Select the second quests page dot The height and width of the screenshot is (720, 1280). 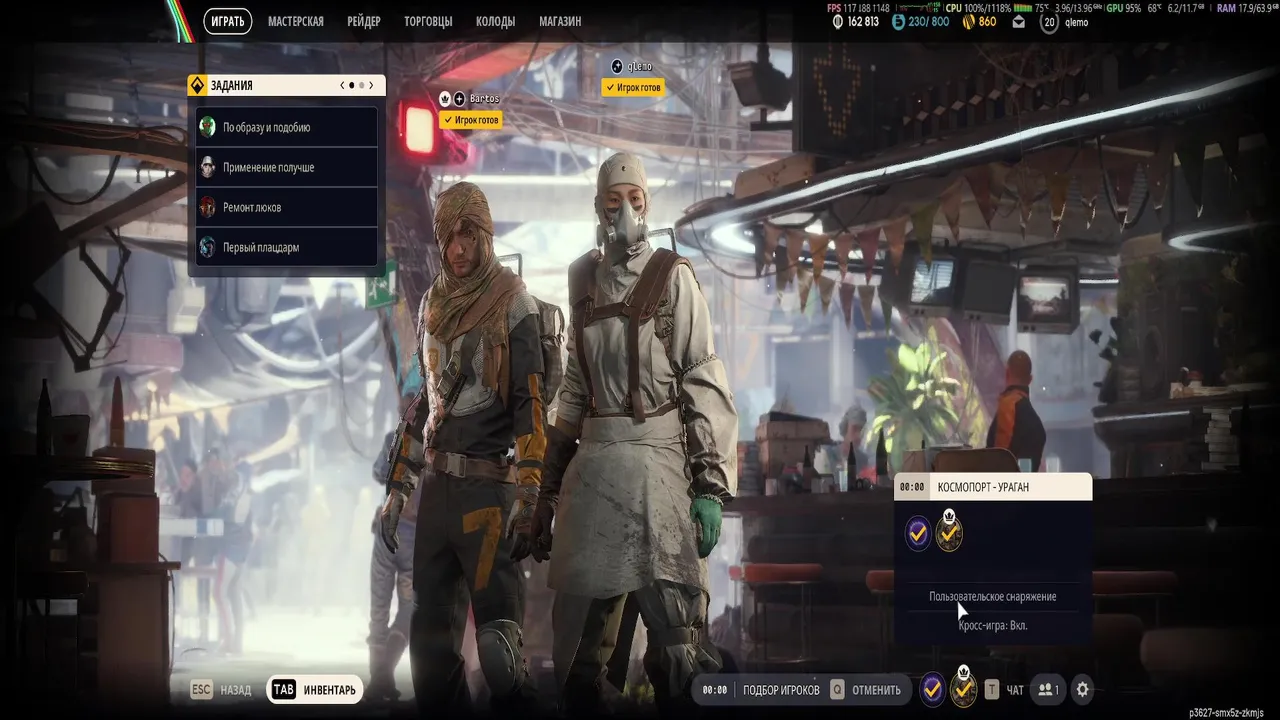coord(361,86)
